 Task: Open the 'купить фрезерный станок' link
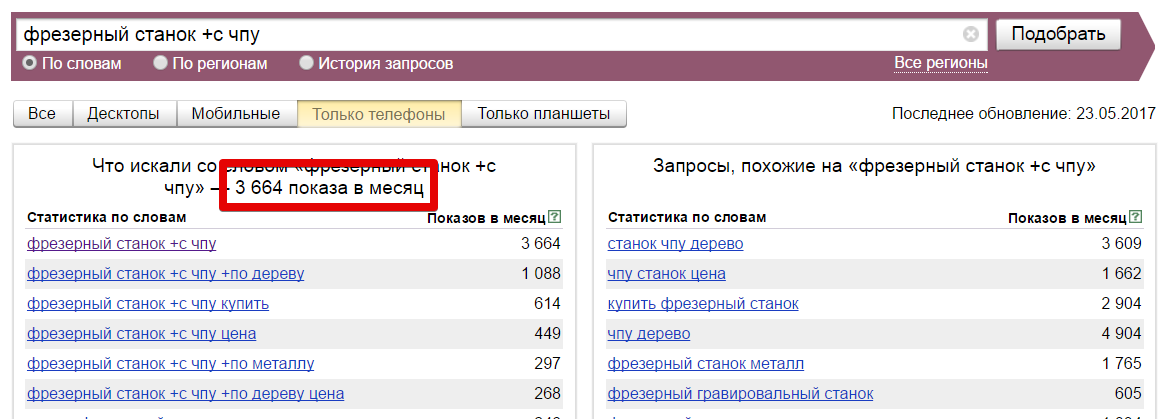[703, 304]
